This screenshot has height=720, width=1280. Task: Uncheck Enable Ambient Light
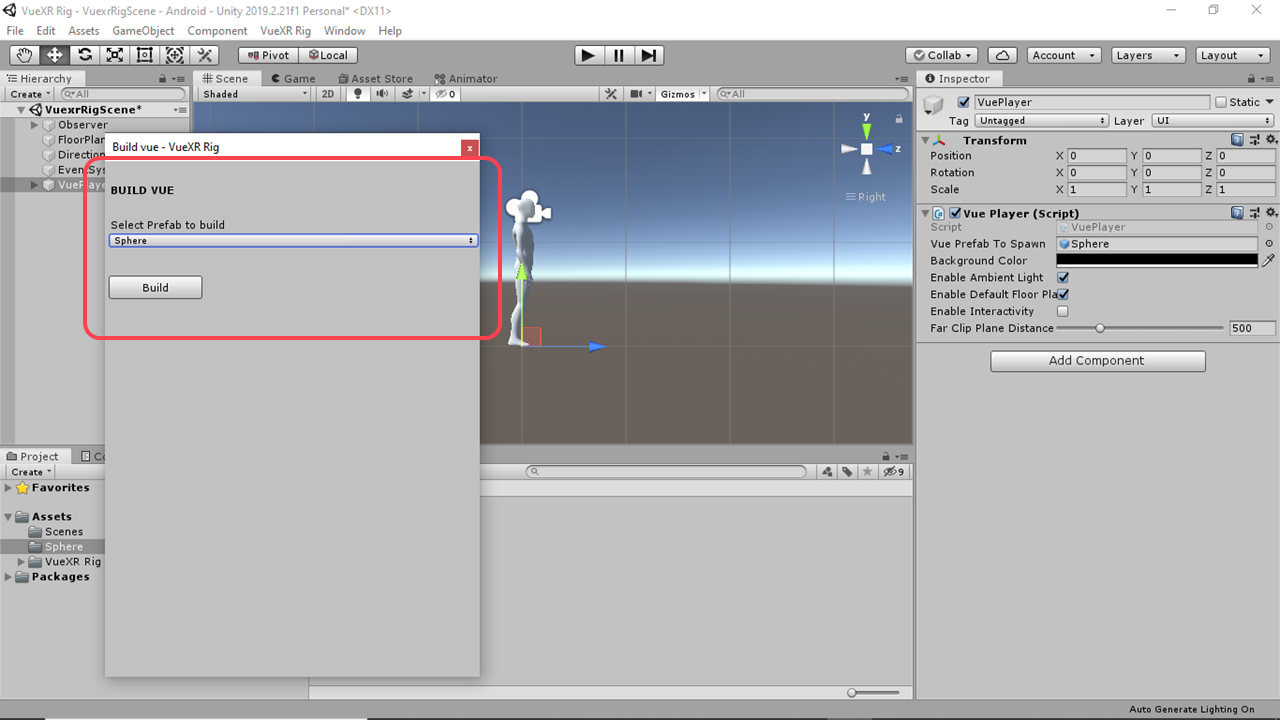[x=1063, y=278]
